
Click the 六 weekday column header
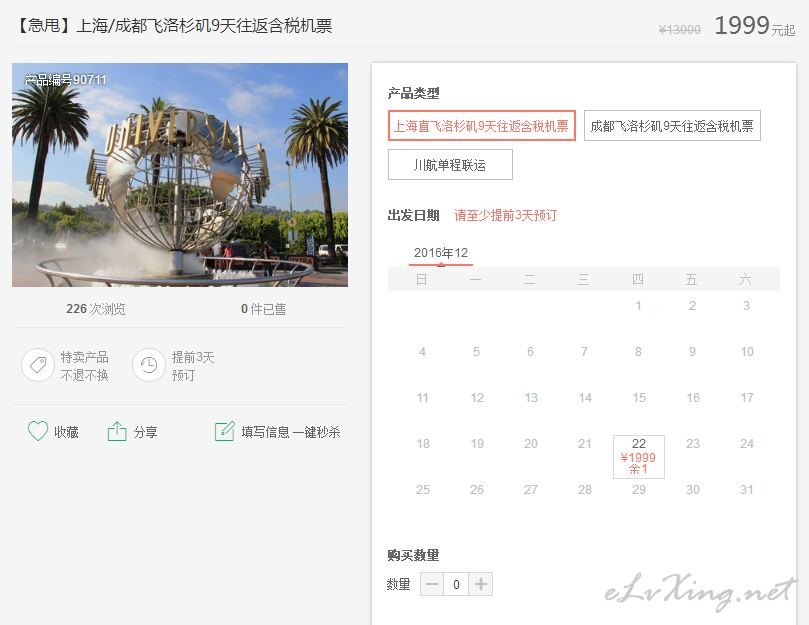click(745, 279)
